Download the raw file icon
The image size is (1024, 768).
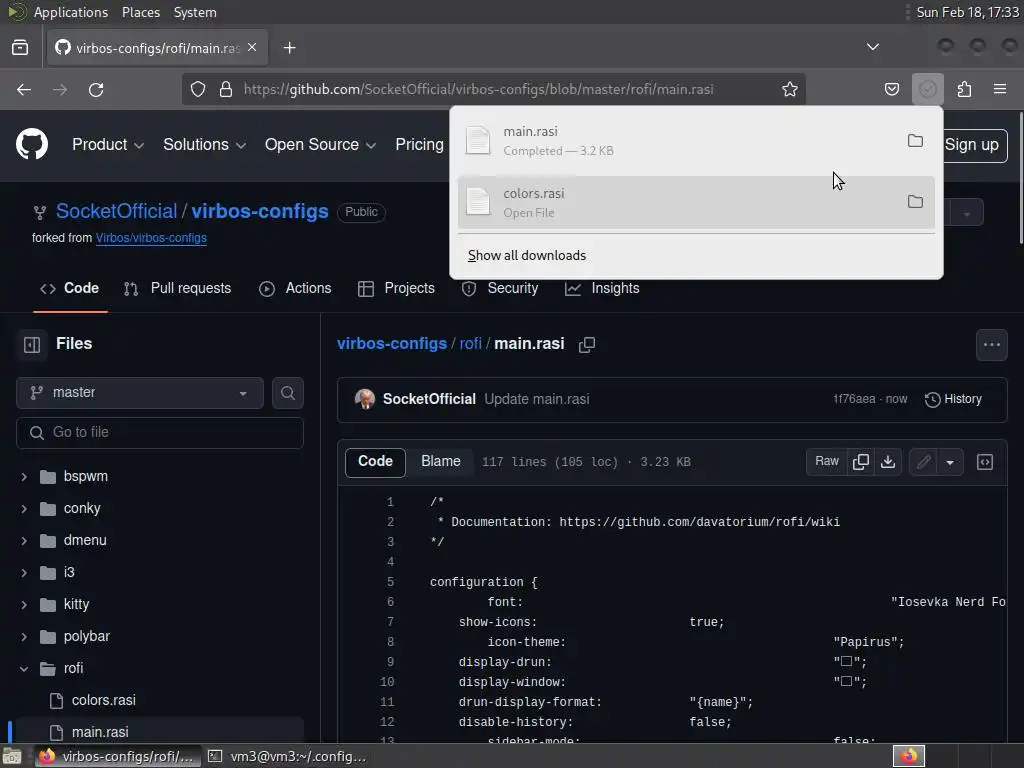click(888, 461)
